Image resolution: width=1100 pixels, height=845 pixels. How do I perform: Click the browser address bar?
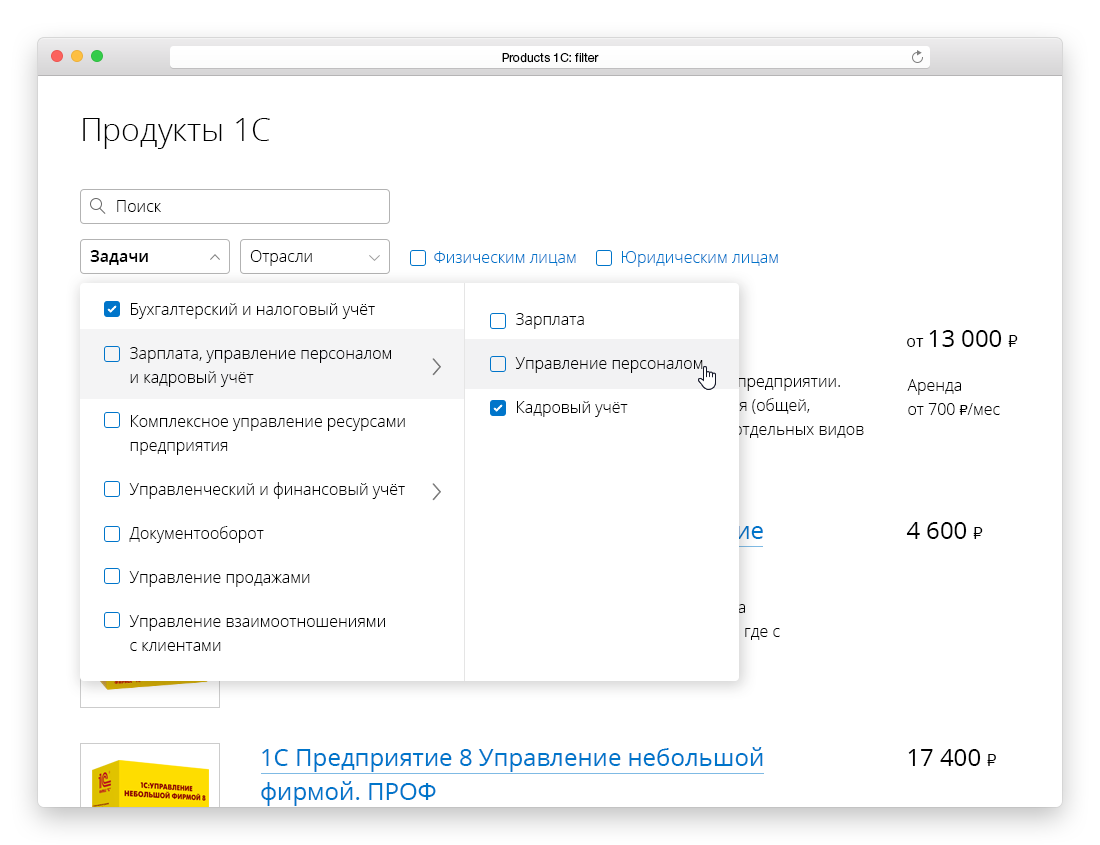(x=549, y=58)
